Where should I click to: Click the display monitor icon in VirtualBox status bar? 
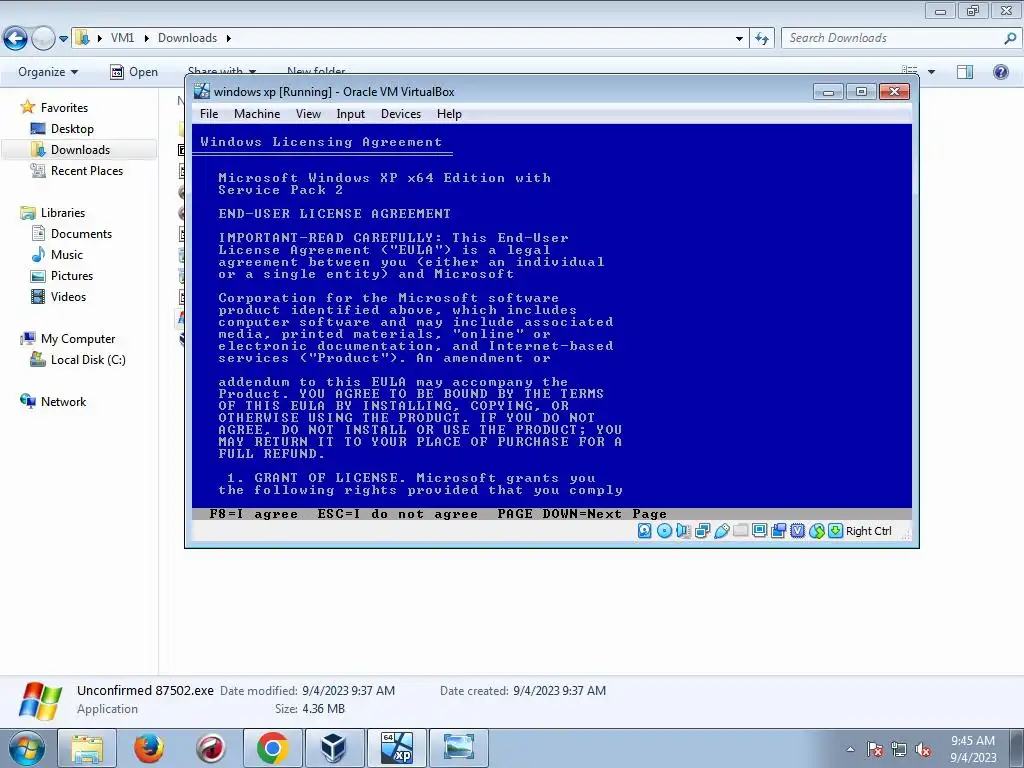[x=760, y=530]
